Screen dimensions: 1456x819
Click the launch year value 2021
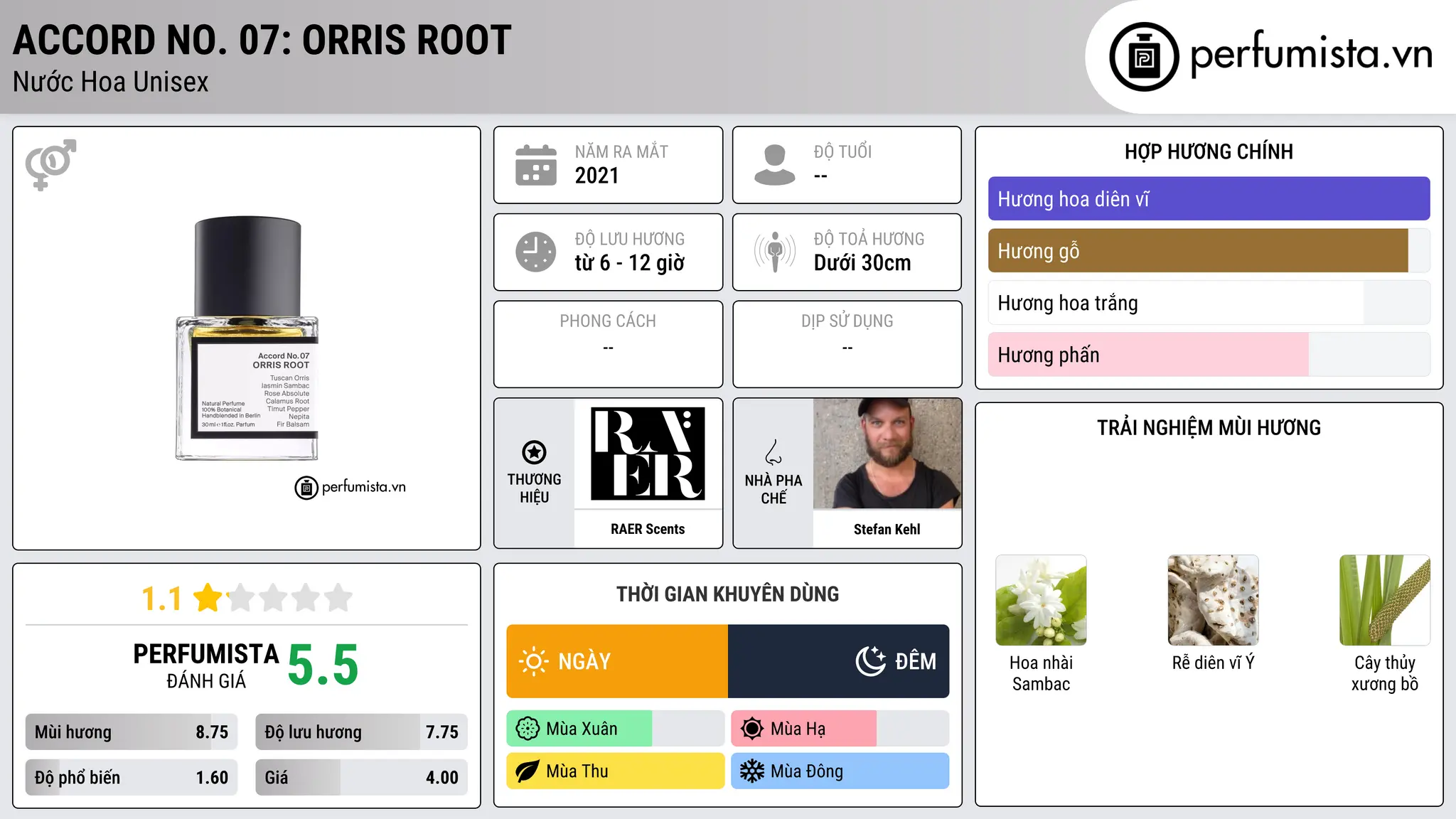click(x=597, y=176)
